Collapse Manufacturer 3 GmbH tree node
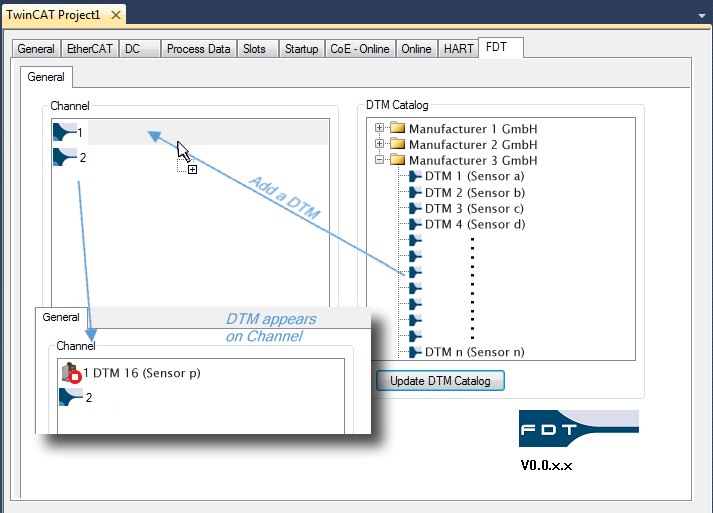This screenshot has width=713, height=513. coord(379,160)
